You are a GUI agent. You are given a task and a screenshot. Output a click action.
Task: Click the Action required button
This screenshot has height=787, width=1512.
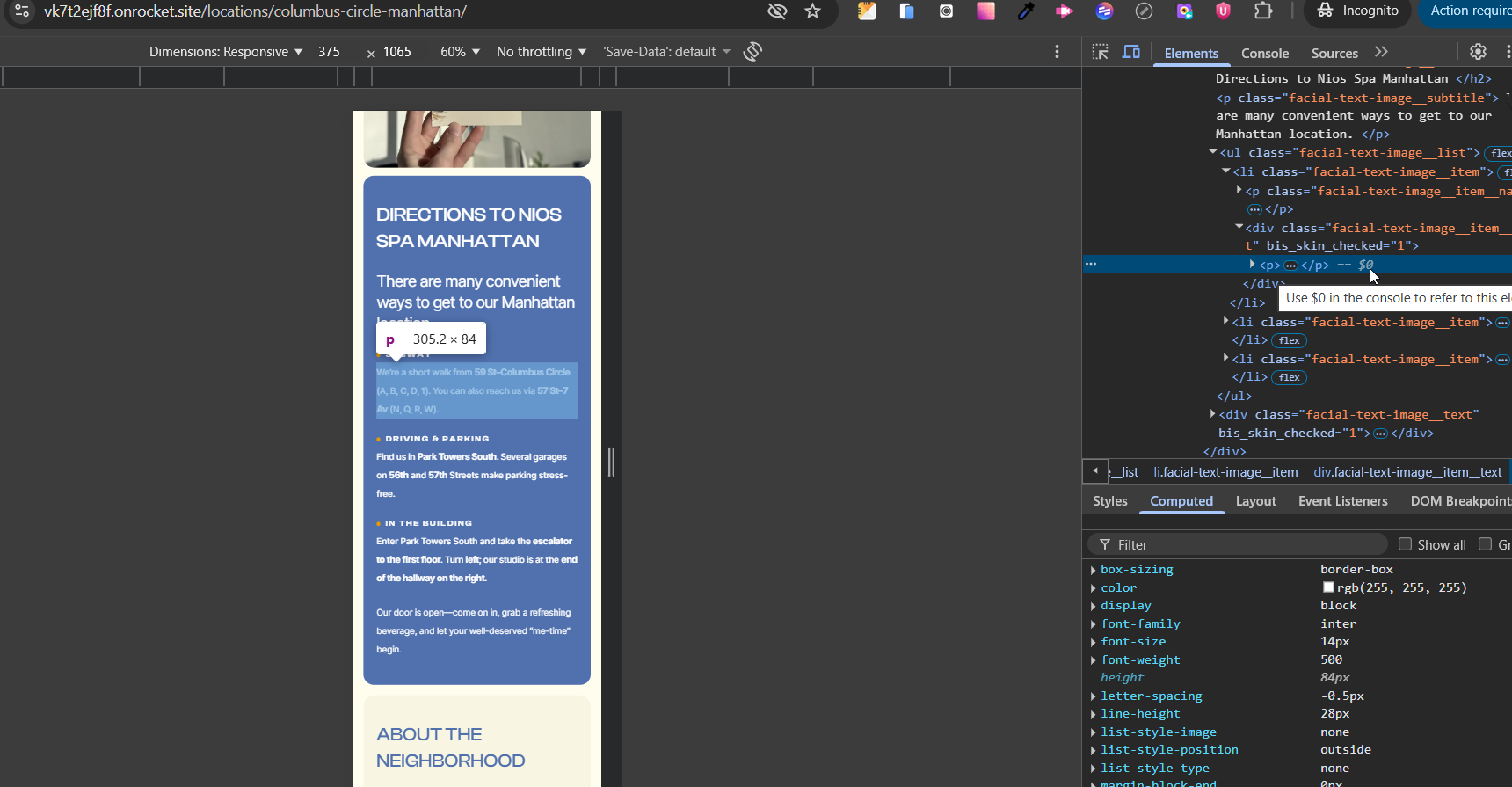point(1466,11)
